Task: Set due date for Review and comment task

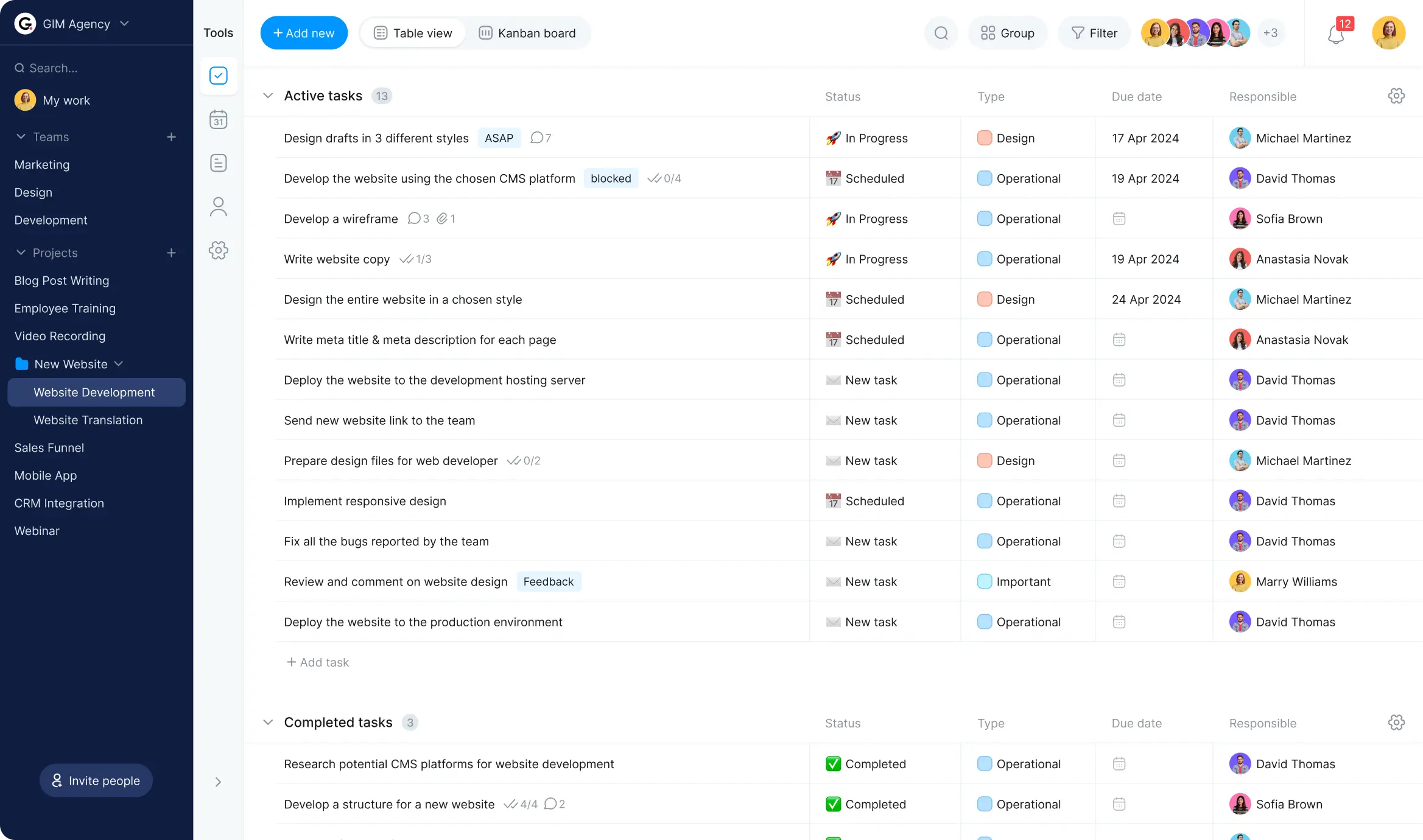Action: (x=1119, y=581)
